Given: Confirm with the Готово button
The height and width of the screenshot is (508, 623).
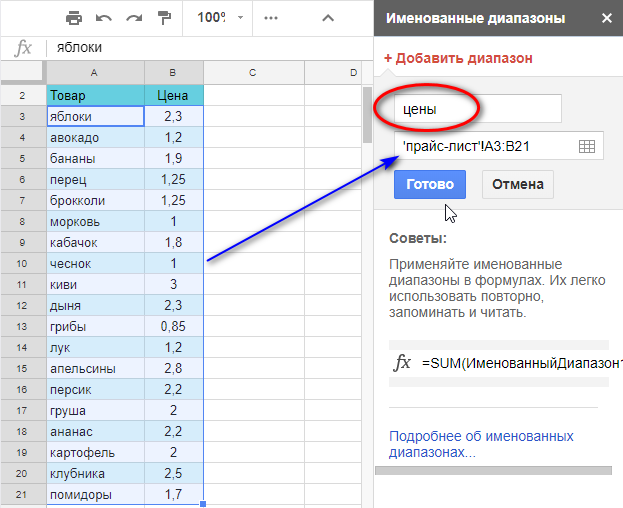Looking at the screenshot, I should coord(430,184).
